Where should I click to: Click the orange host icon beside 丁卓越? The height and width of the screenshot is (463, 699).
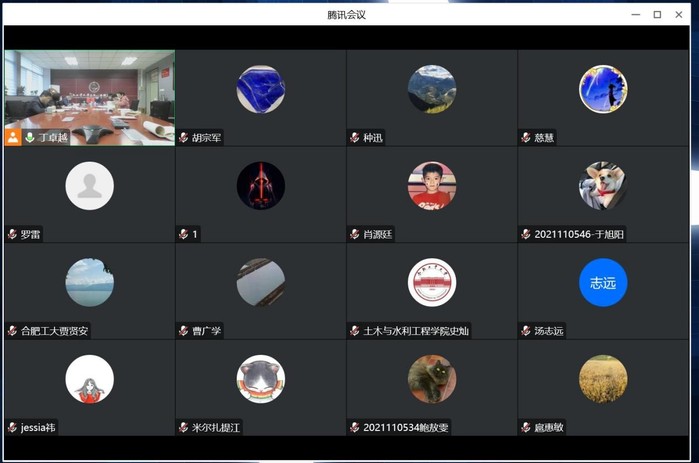click(x=13, y=137)
